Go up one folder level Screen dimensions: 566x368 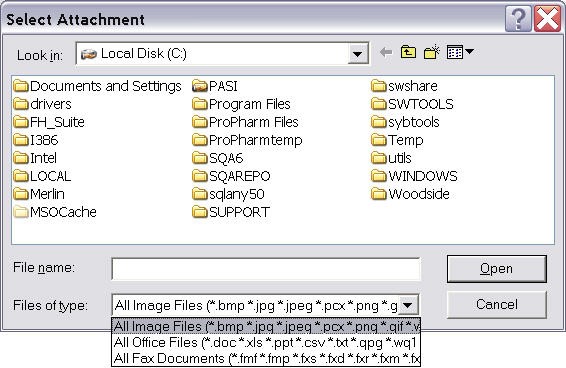[408, 53]
